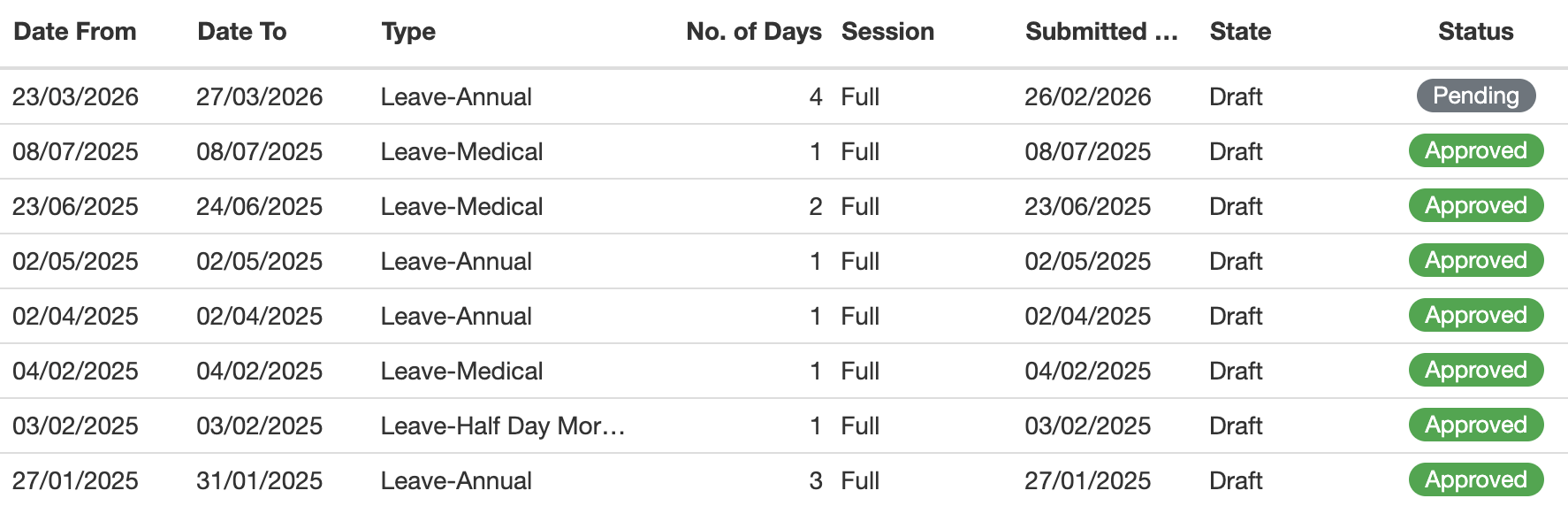Image resolution: width=1568 pixels, height=529 pixels.
Task: Click the No. of Days column header
Action: point(753,32)
